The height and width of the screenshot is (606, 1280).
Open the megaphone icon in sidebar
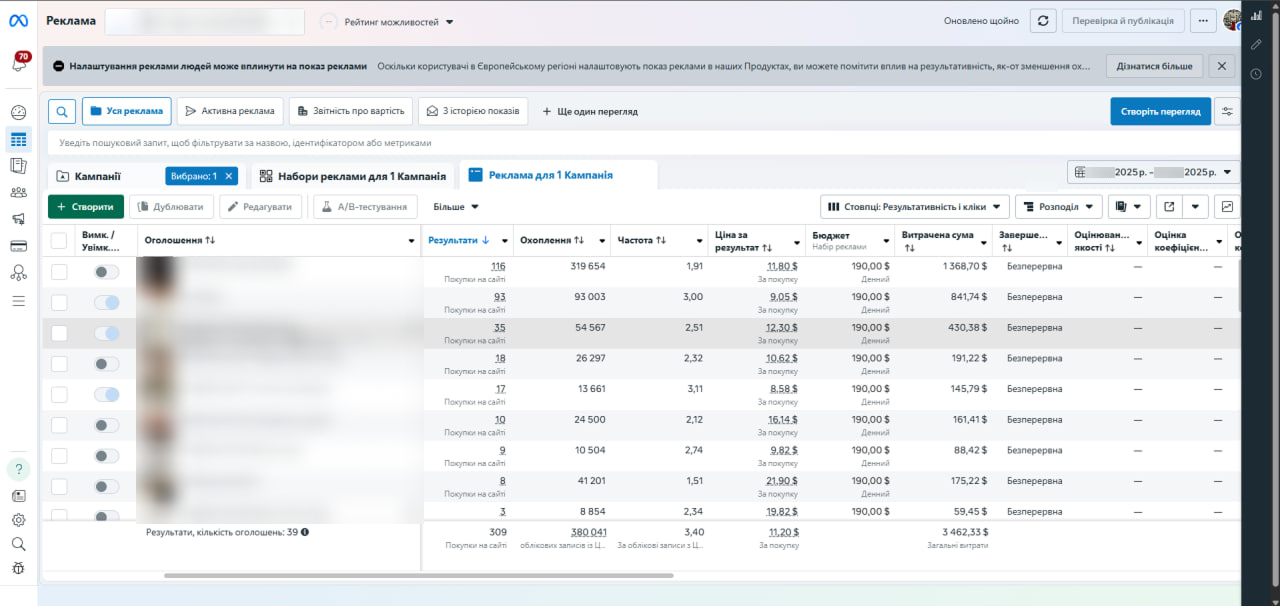[18, 219]
